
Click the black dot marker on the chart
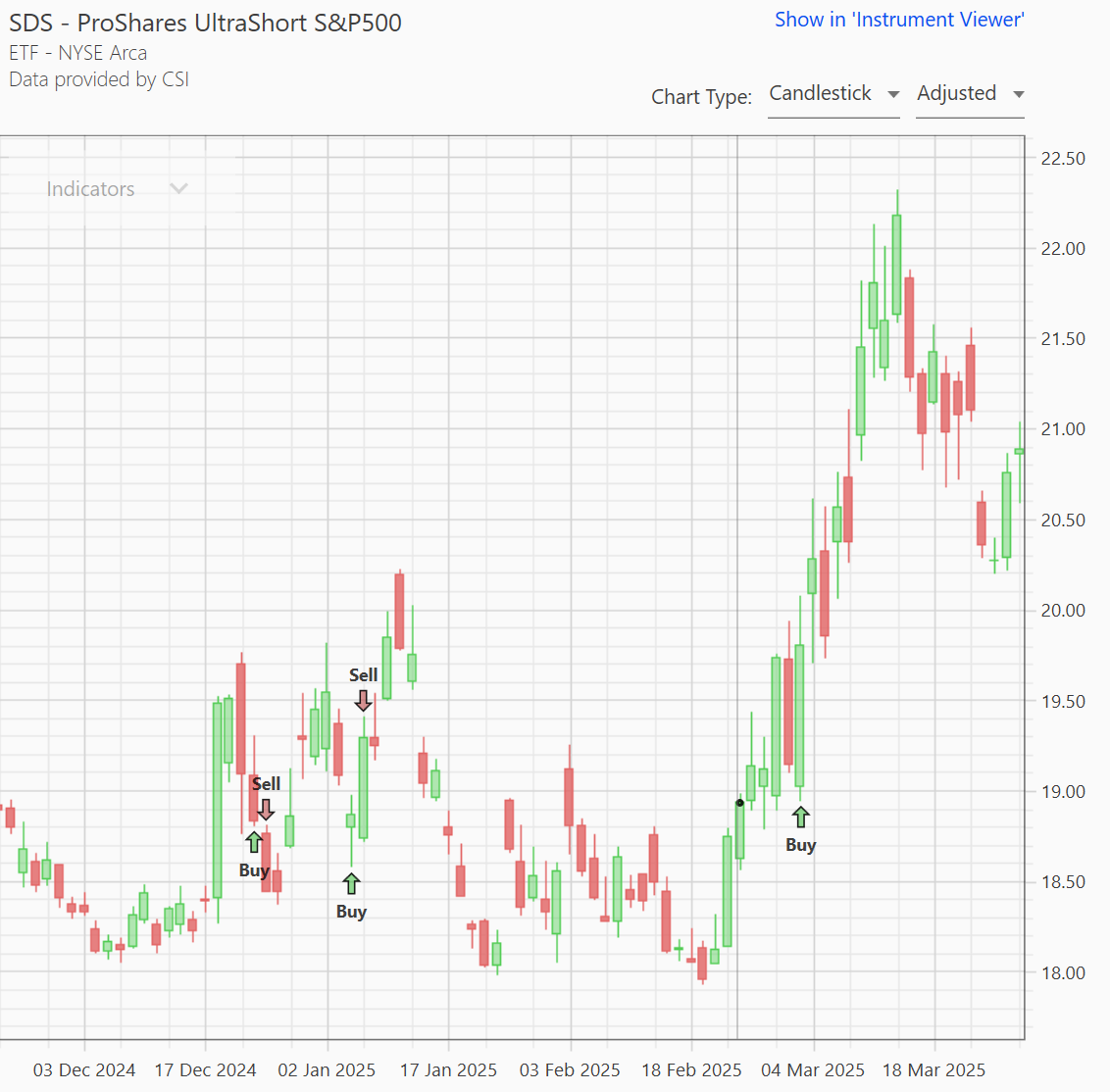739,803
